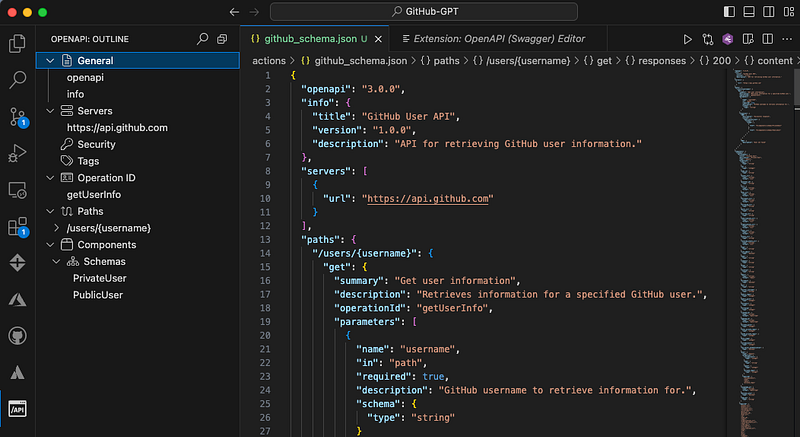This screenshot has width=800, height=437.
Task: Click the editor vertical scrollbar thumb
Action: point(796,86)
